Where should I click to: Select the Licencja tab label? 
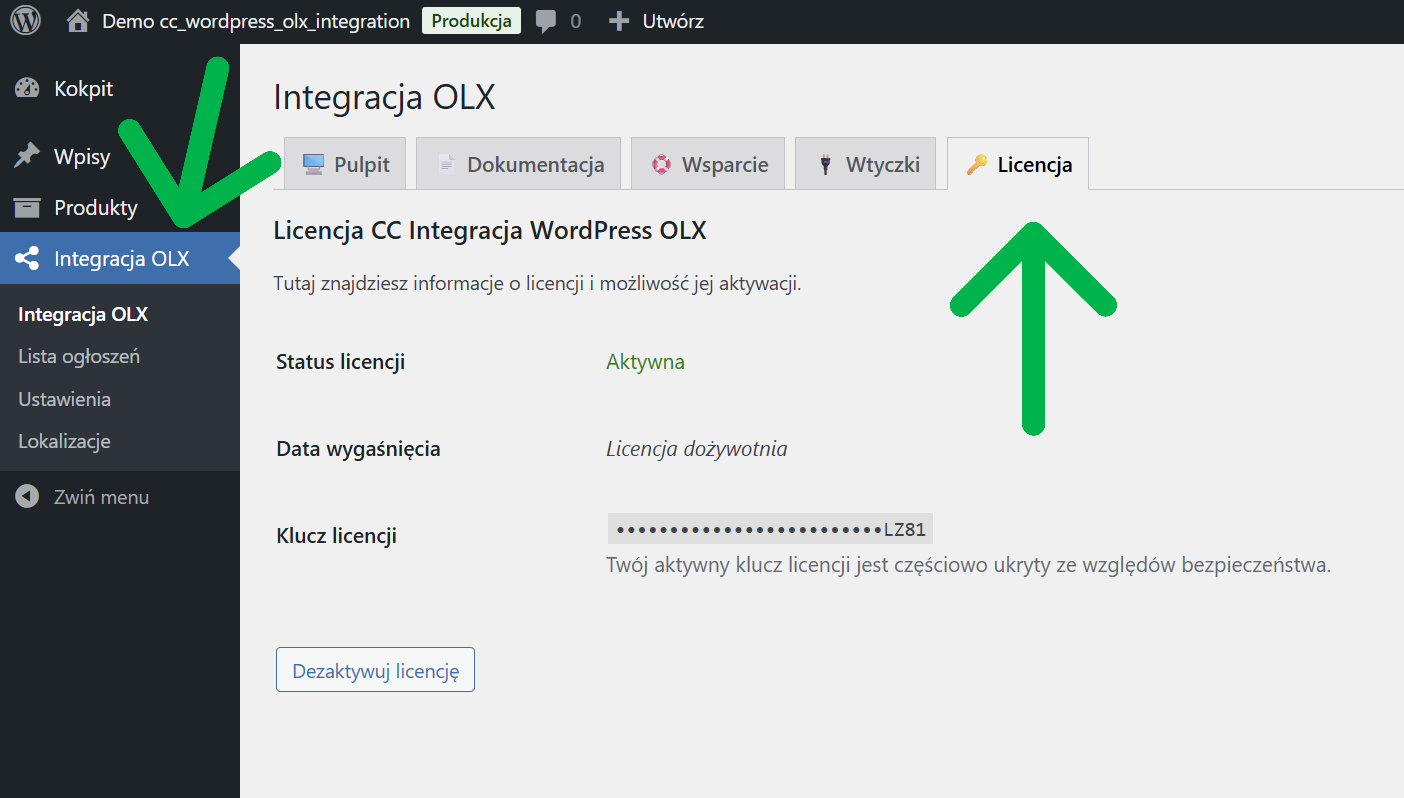tap(1035, 165)
